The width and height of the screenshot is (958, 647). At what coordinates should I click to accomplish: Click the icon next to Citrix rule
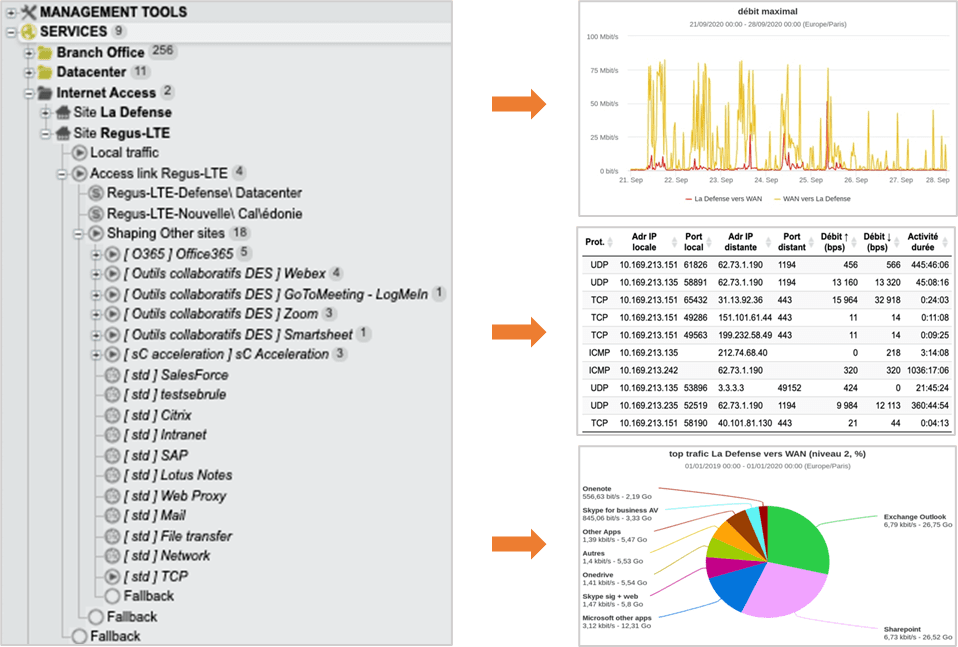coord(112,415)
